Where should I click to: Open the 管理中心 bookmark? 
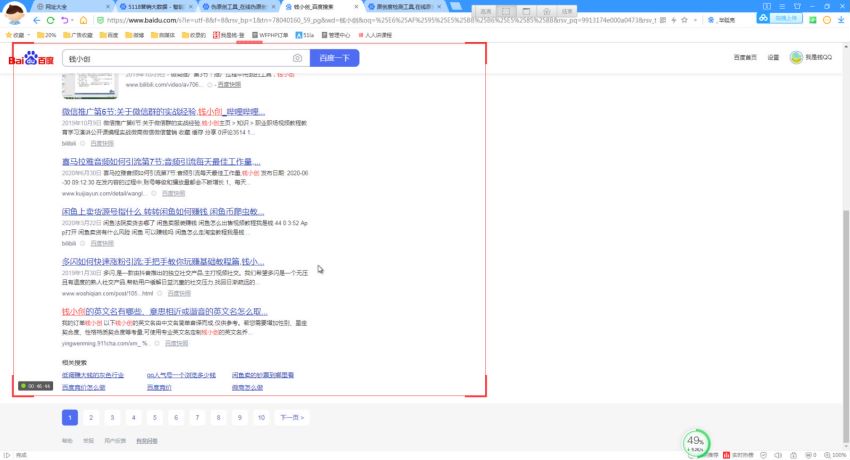click(336, 35)
